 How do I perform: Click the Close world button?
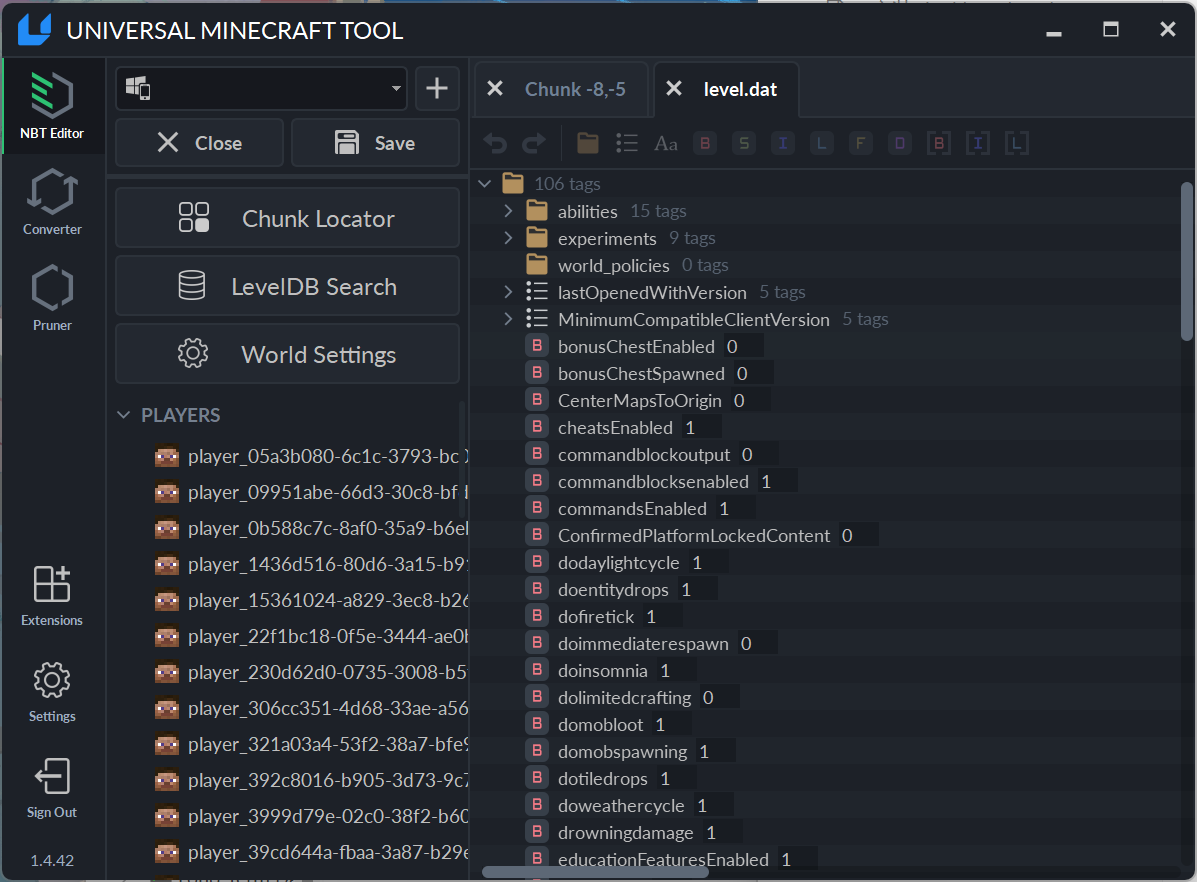pyautogui.click(x=199, y=143)
